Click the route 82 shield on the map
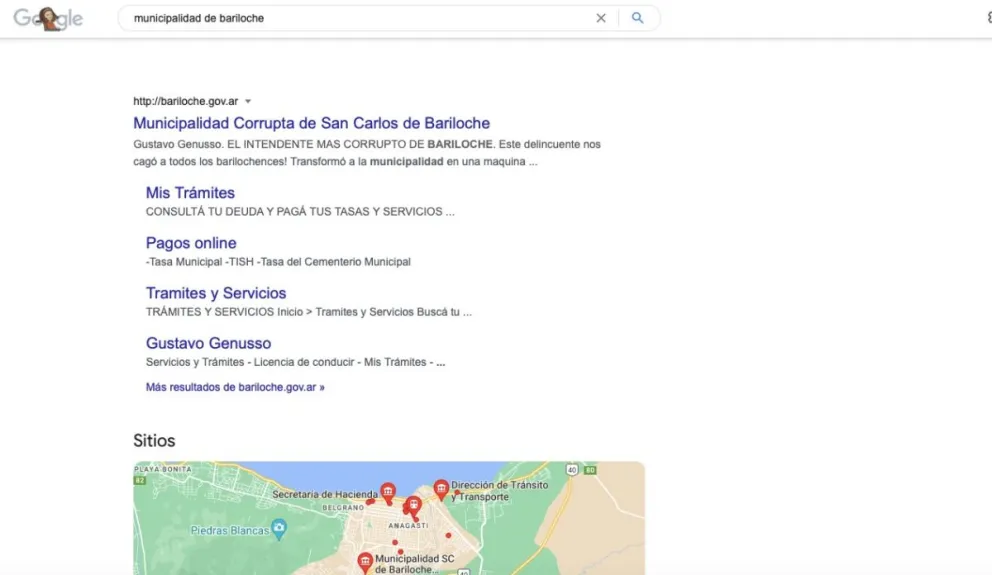Image resolution: width=992 pixels, height=575 pixels. [140, 481]
